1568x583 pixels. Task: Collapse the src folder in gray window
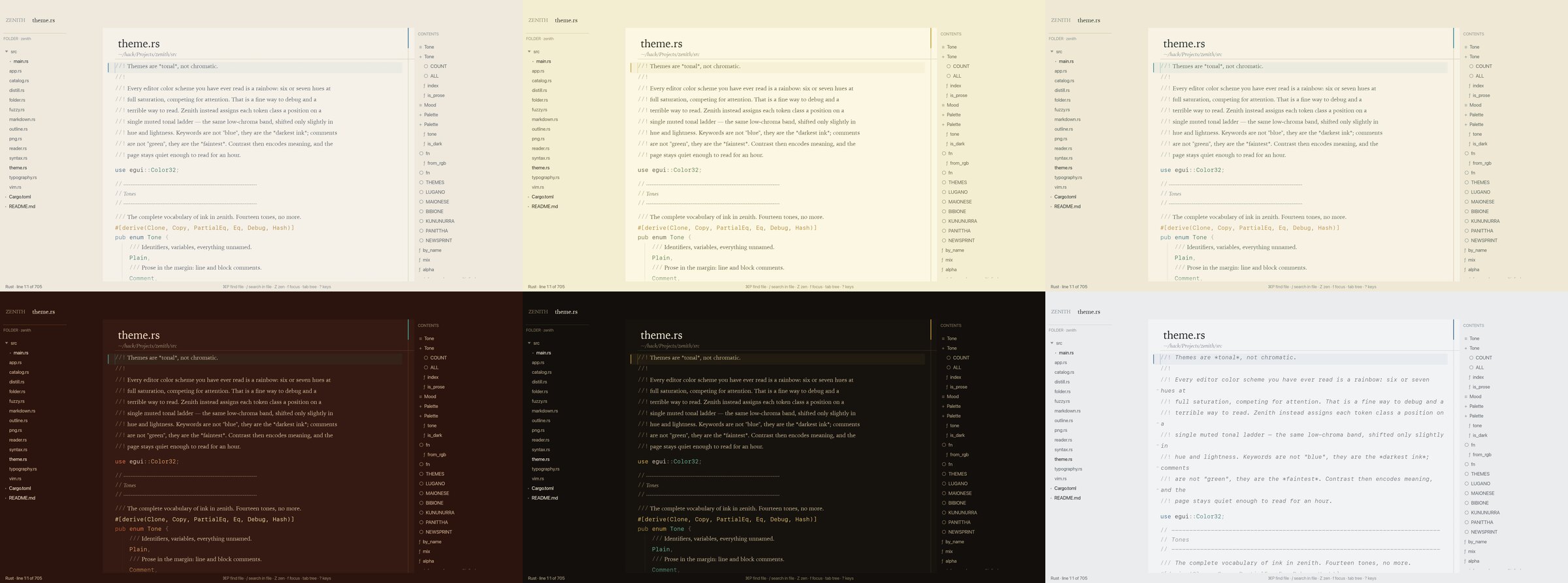click(1052, 343)
